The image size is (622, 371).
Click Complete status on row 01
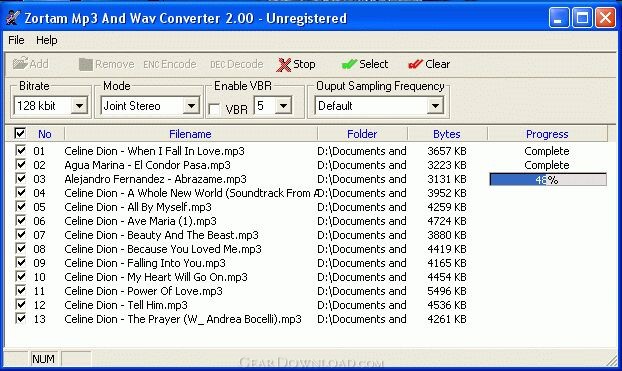tap(547, 151)
